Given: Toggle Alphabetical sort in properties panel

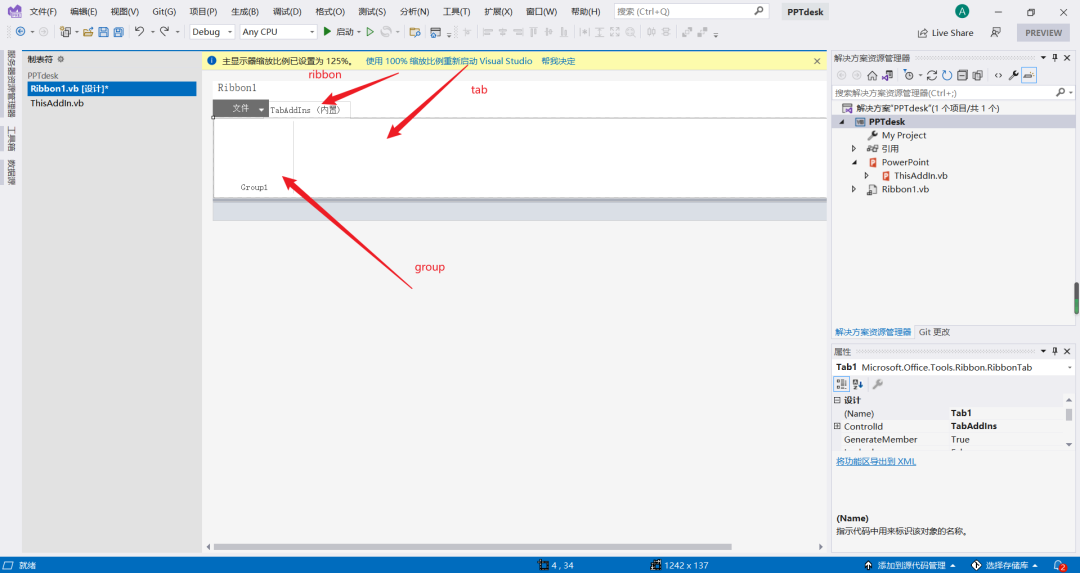Looking at the screenshot, I should pyautogui.click(x=858, y=384).
